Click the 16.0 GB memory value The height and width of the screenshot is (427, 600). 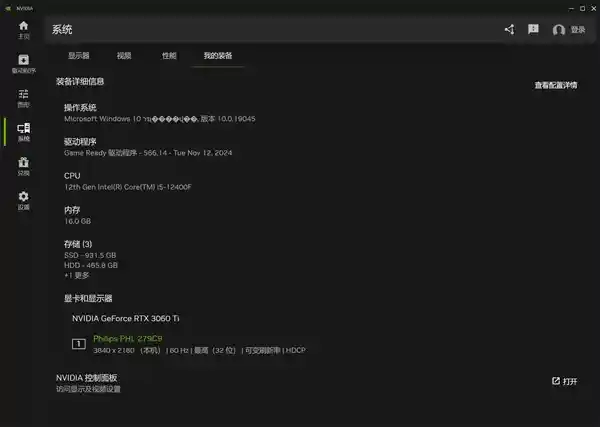click(x=77, y=221)
